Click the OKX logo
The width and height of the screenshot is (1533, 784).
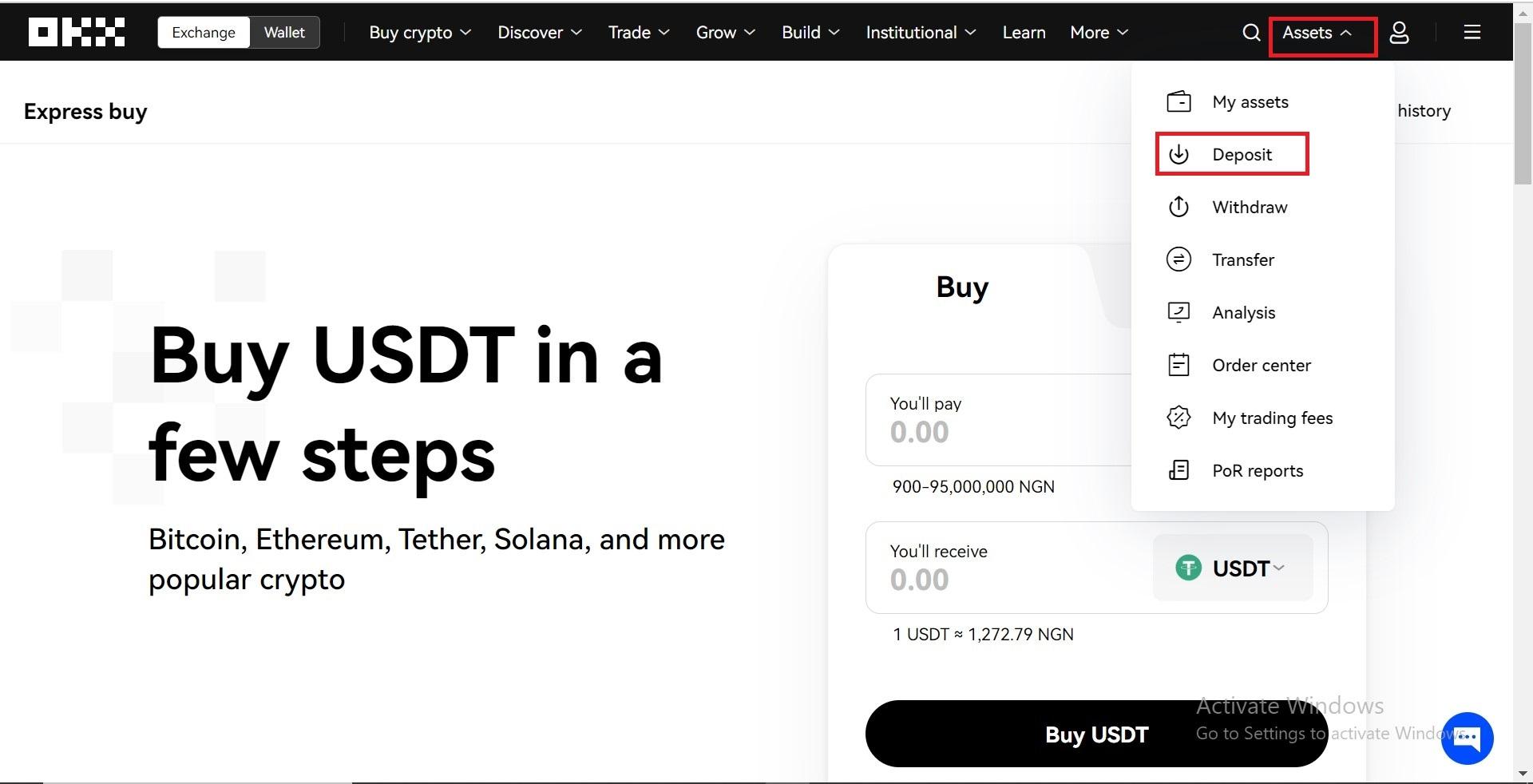(77, 32)
